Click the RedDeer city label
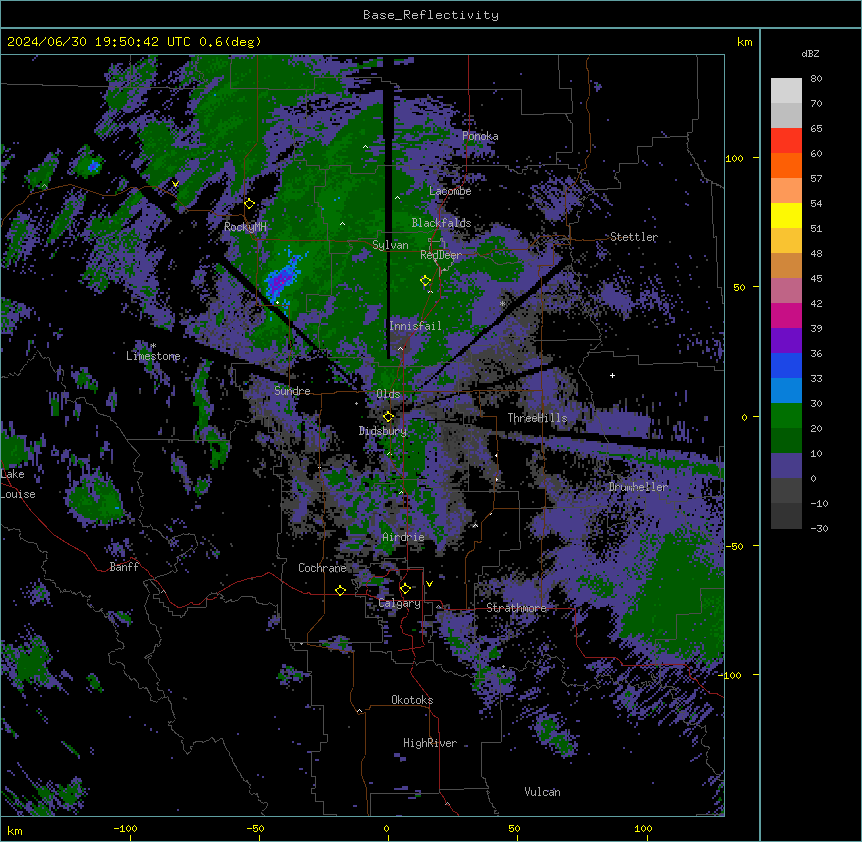The image size is (862, 842). [x=441, y=255]
